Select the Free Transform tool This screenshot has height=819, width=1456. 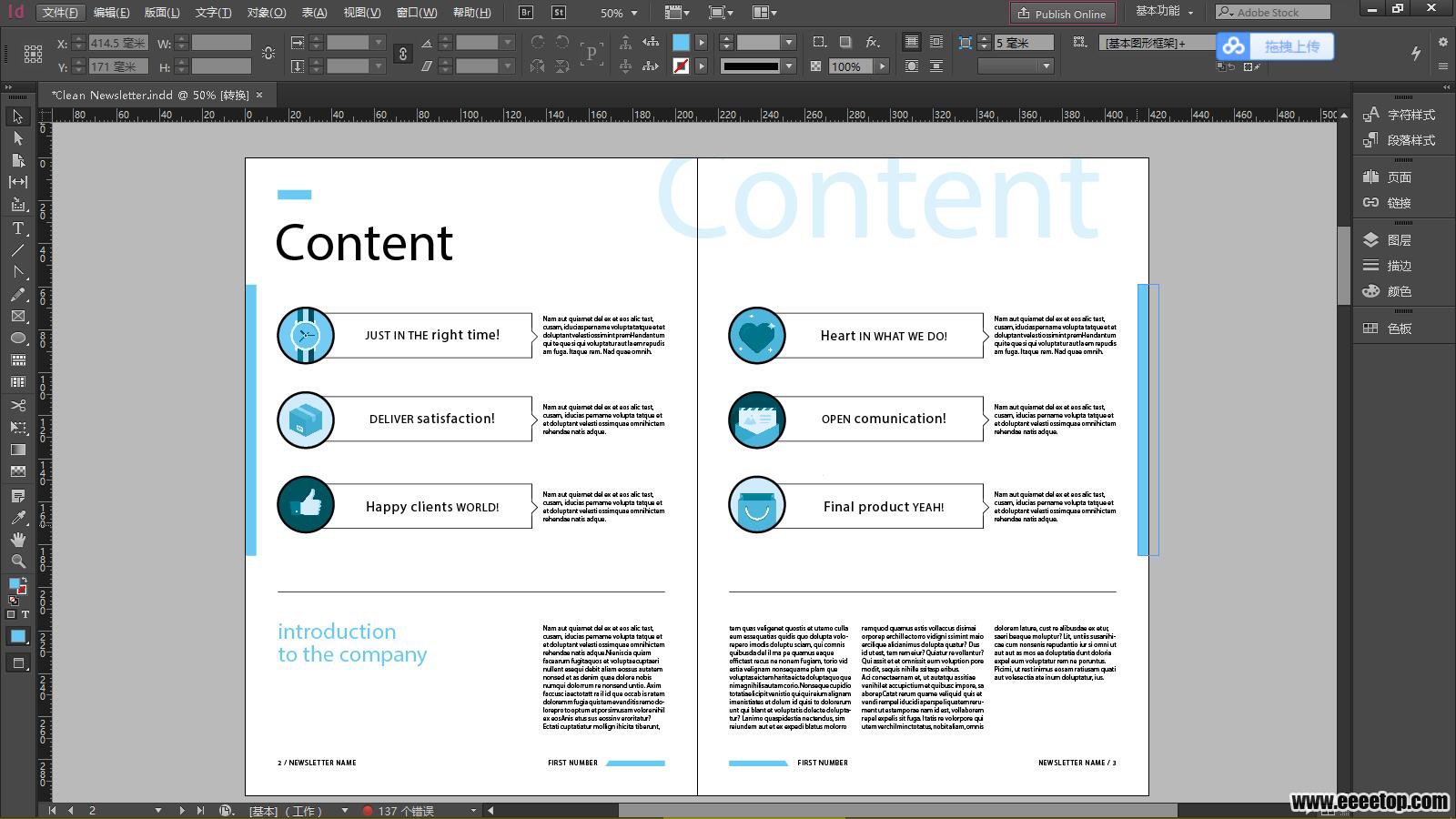pos(18,427)
